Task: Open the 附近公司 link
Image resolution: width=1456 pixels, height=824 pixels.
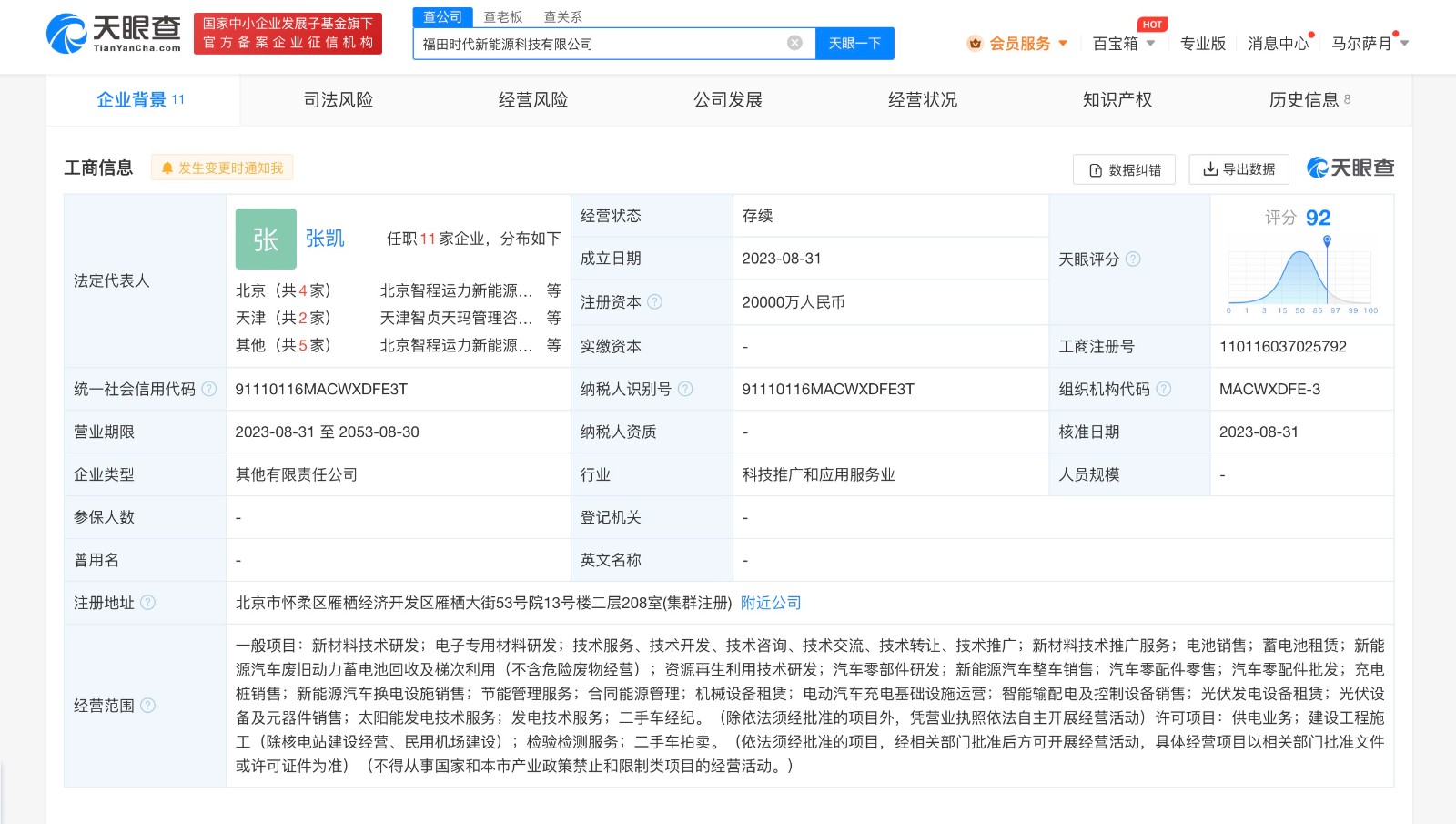Action: click(x=770, y=602)
